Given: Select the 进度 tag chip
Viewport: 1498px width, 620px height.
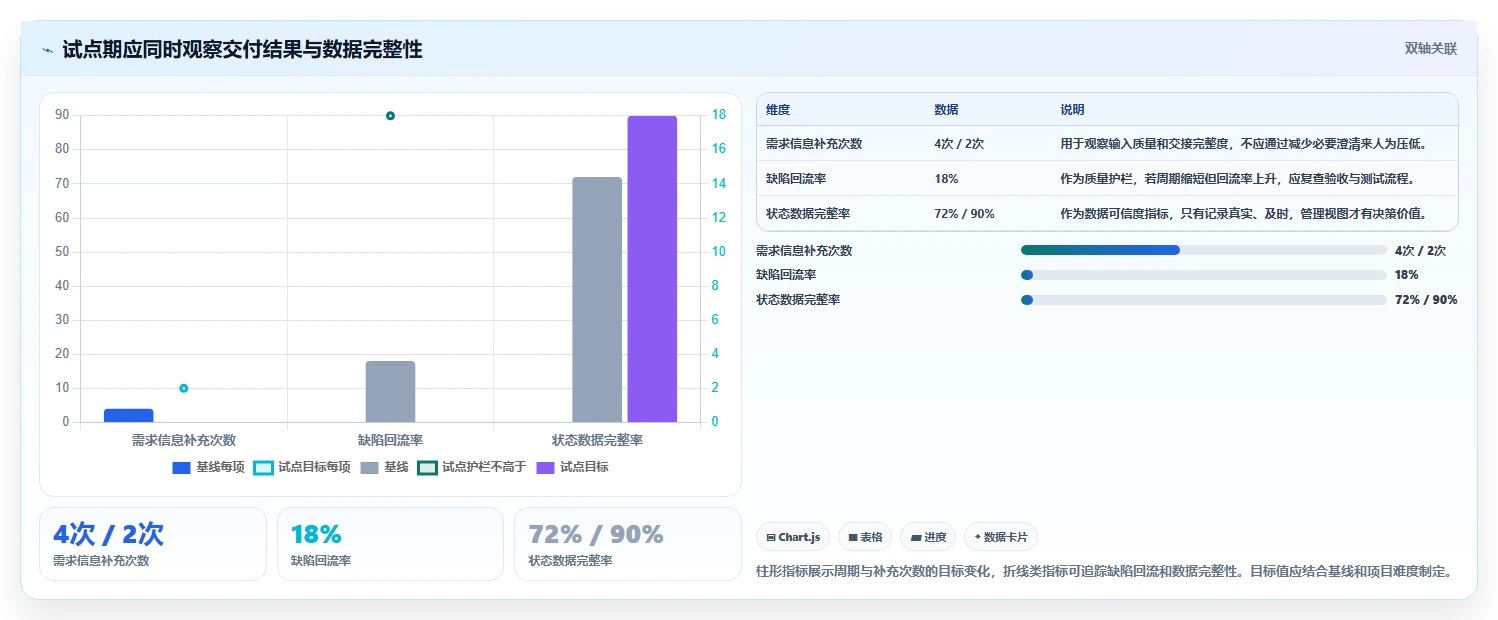Looking at the screenshot, I should coord(928,537).
